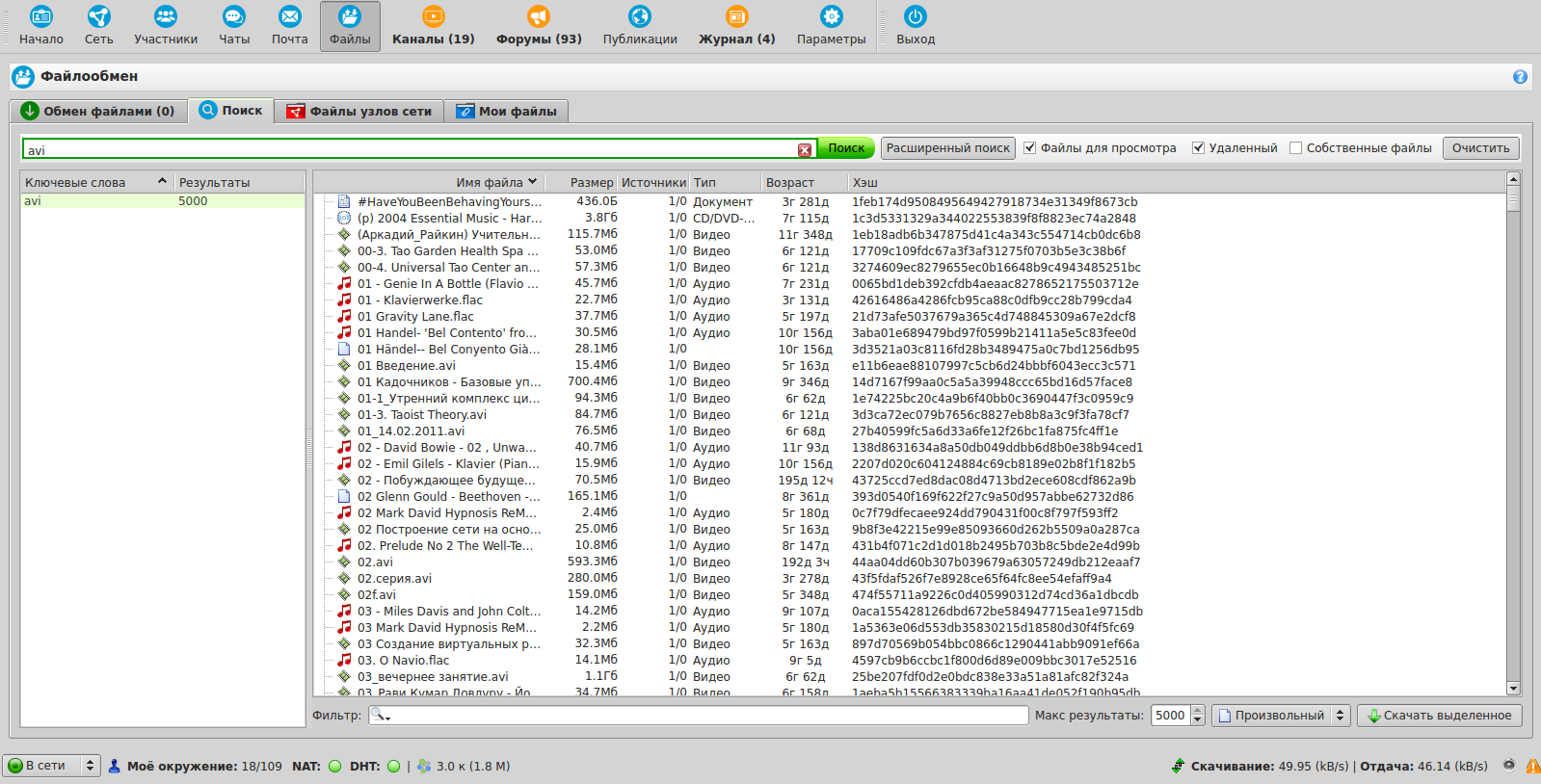Click the results scrollbar down arrow
1541x784 pixels.
[x=1513, y=688]
